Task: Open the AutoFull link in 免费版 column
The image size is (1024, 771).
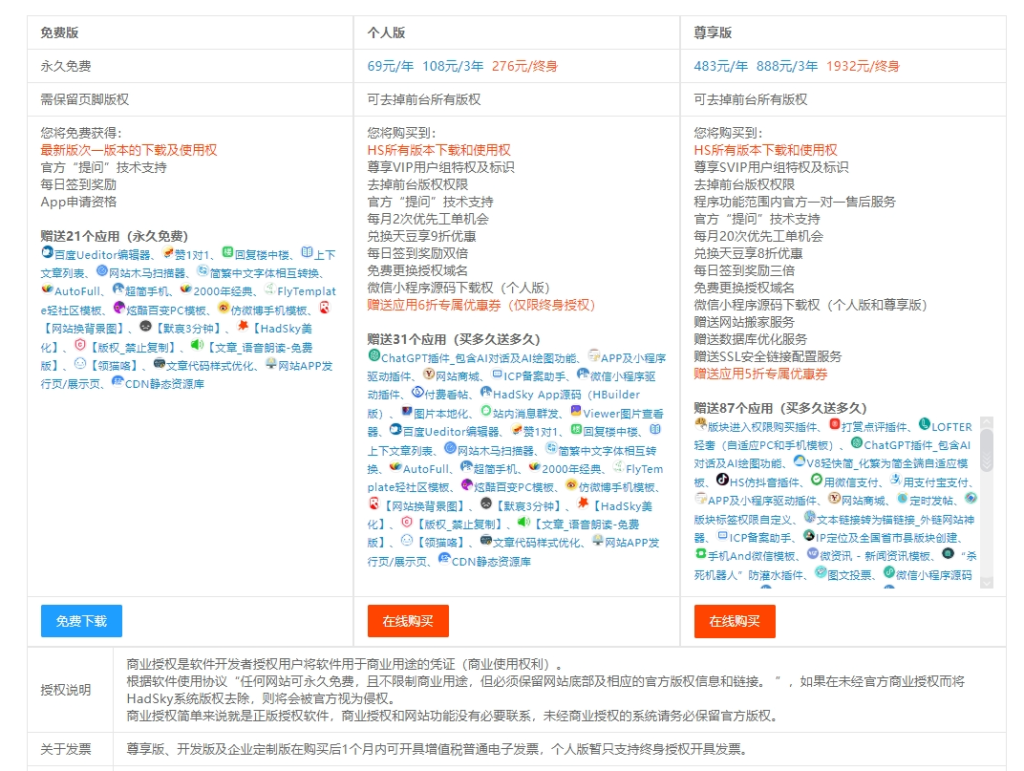Action: click(78, 291)
